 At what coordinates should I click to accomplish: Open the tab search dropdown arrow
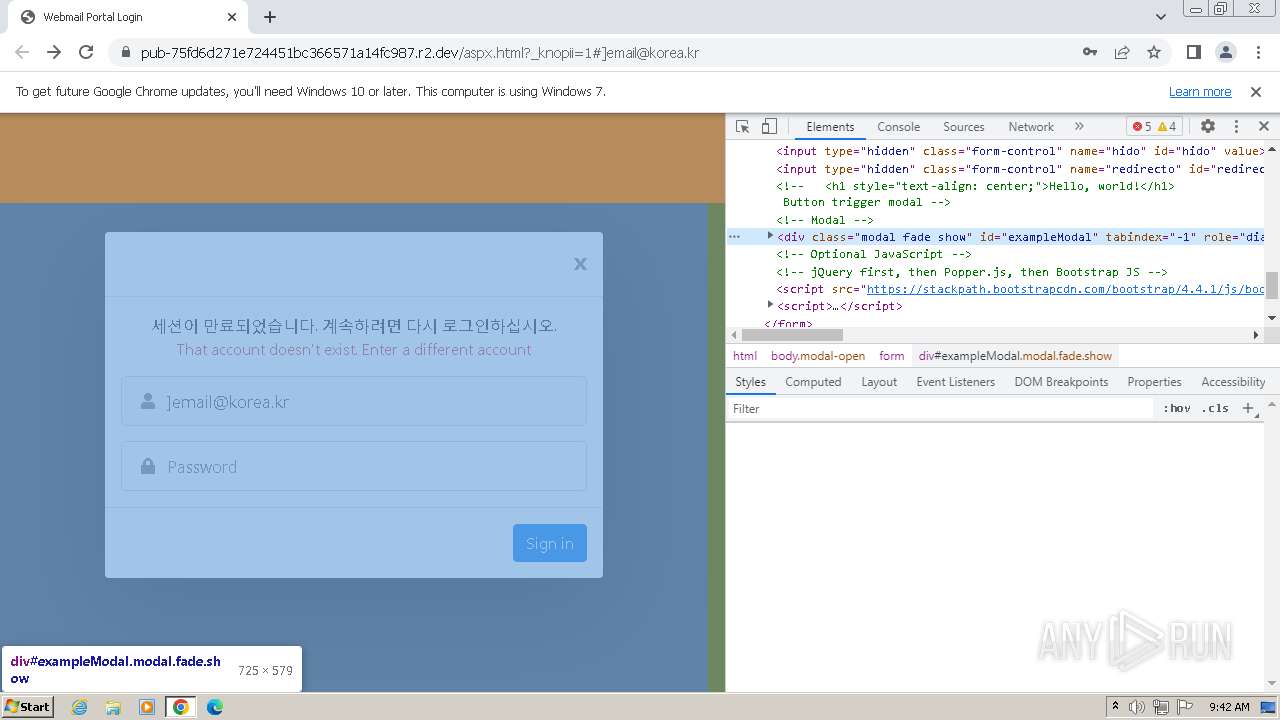click(x=1161, y=17)
